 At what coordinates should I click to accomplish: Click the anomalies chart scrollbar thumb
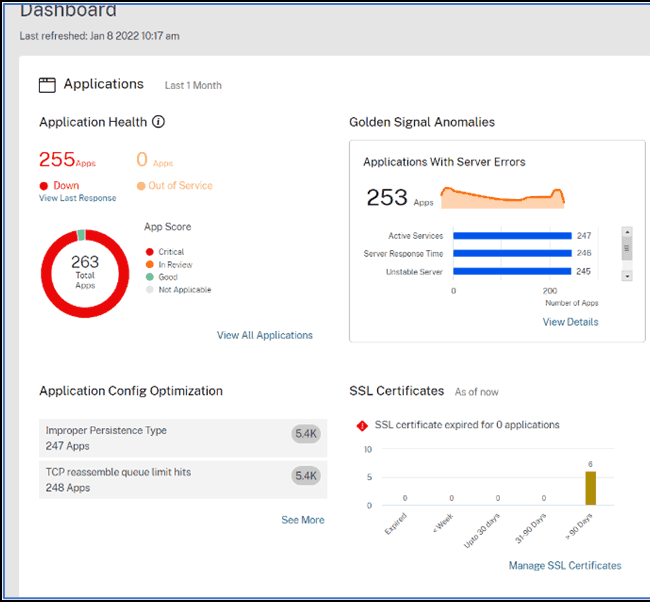pyautogui.click(x=627, y=248)
